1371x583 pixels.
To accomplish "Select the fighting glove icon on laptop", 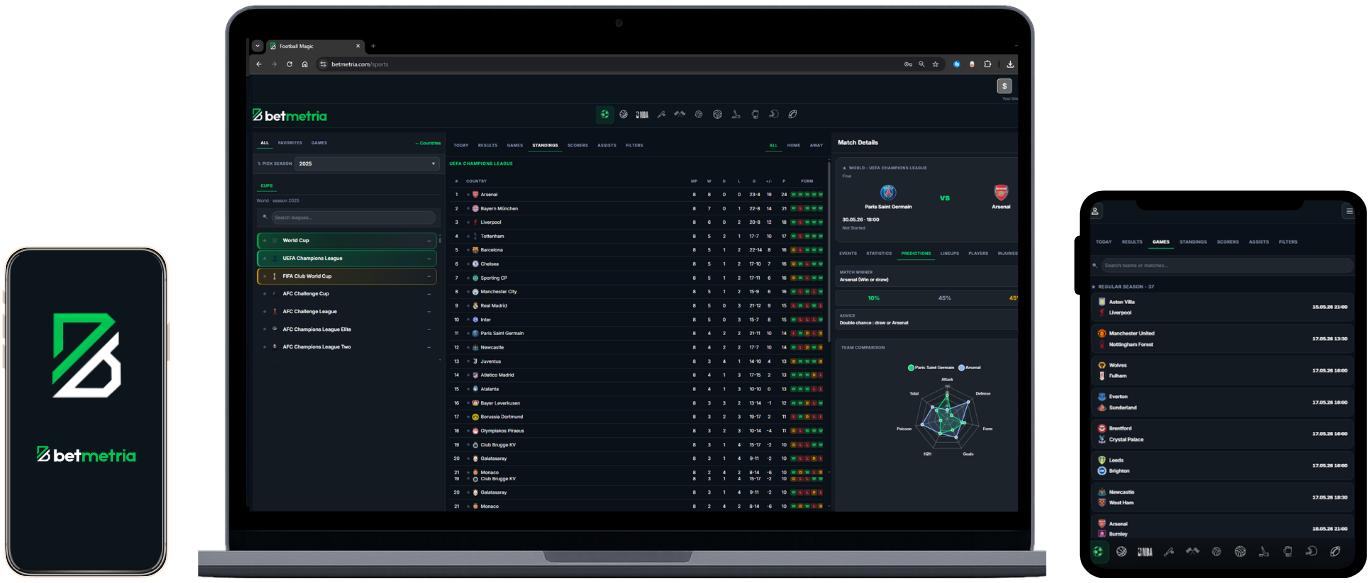I will click(755, 114).
